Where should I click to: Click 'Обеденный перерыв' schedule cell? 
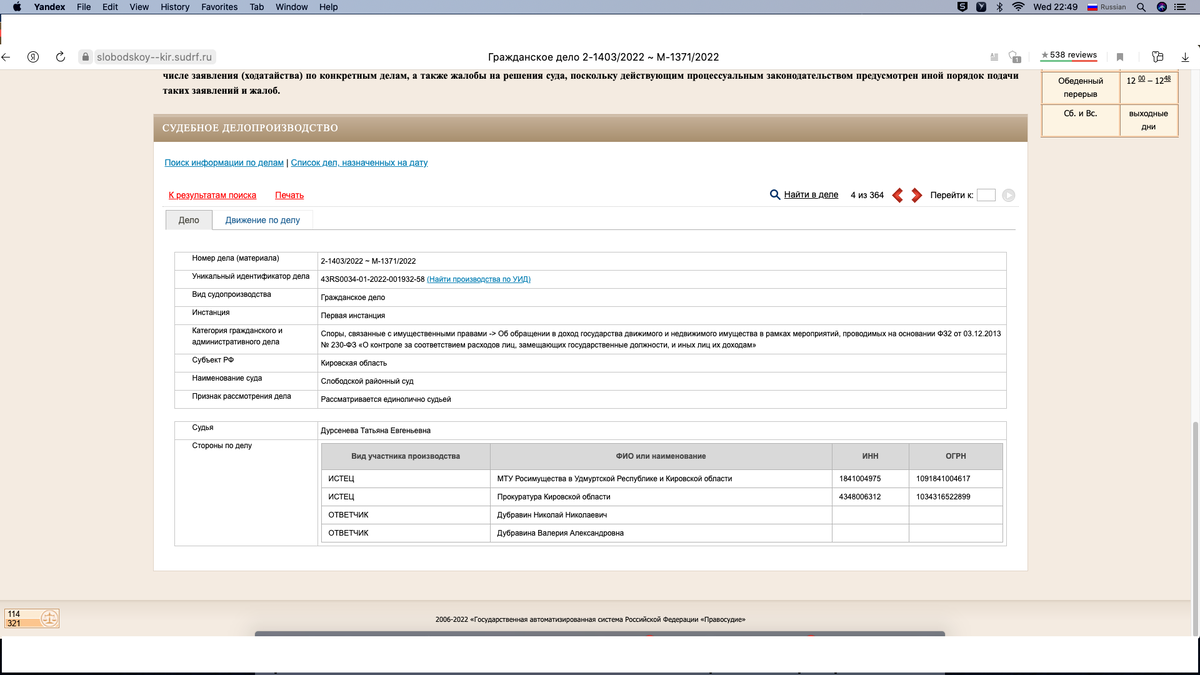pyautogui.click(x=1080, y=87)
